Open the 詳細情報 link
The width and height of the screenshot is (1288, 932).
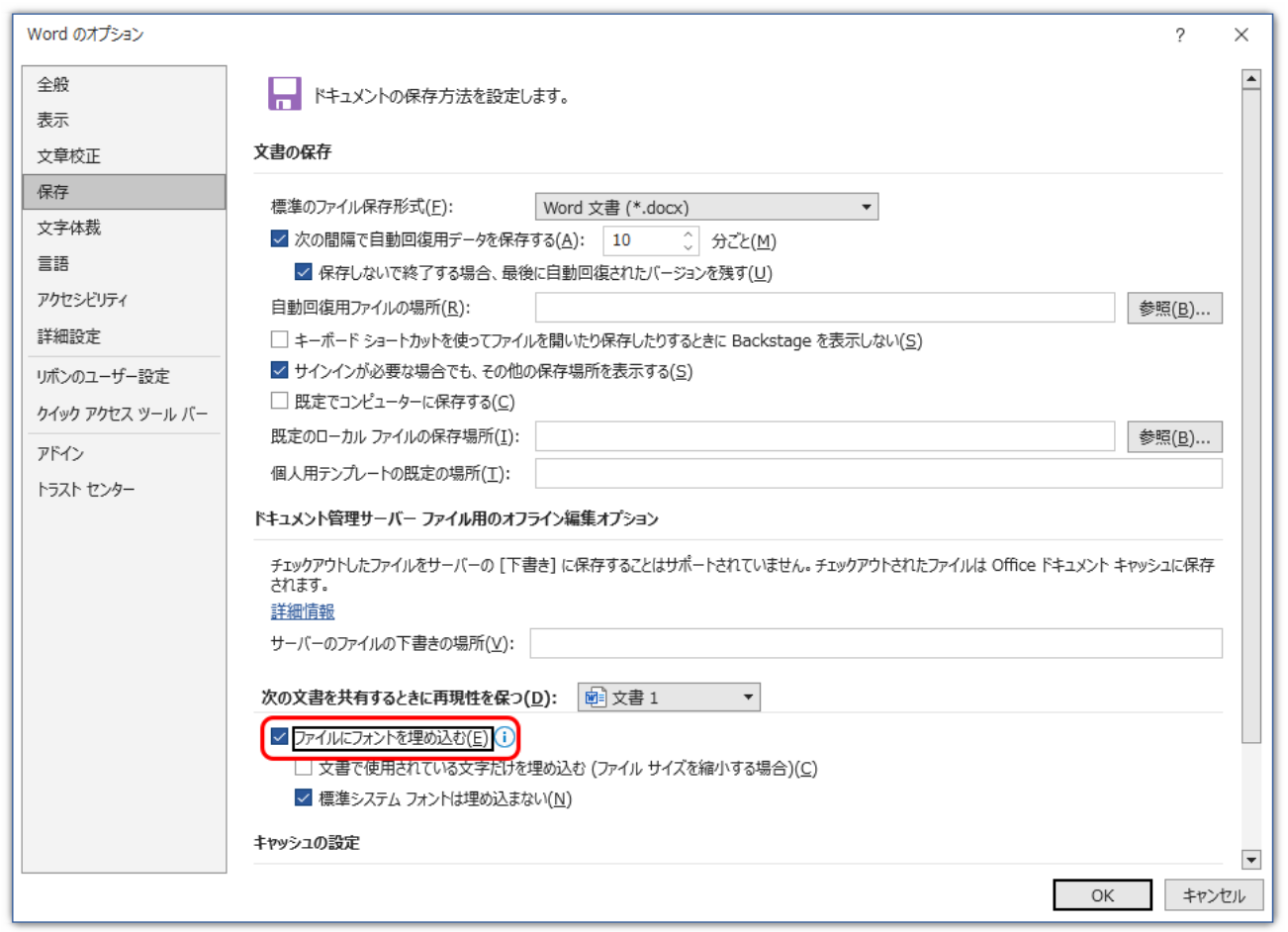click(x=303, y=611)
